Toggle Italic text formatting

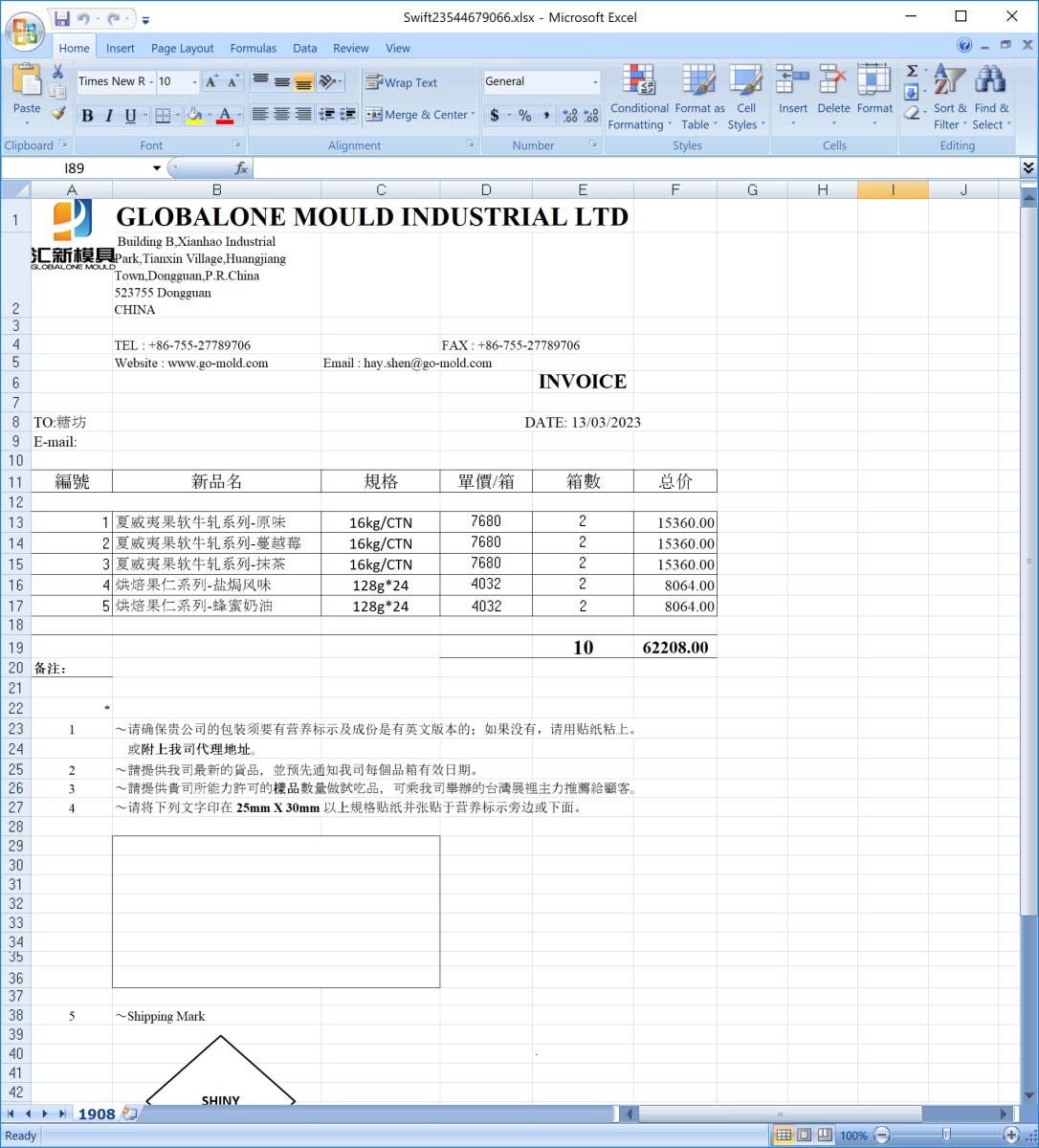[109, 116]
